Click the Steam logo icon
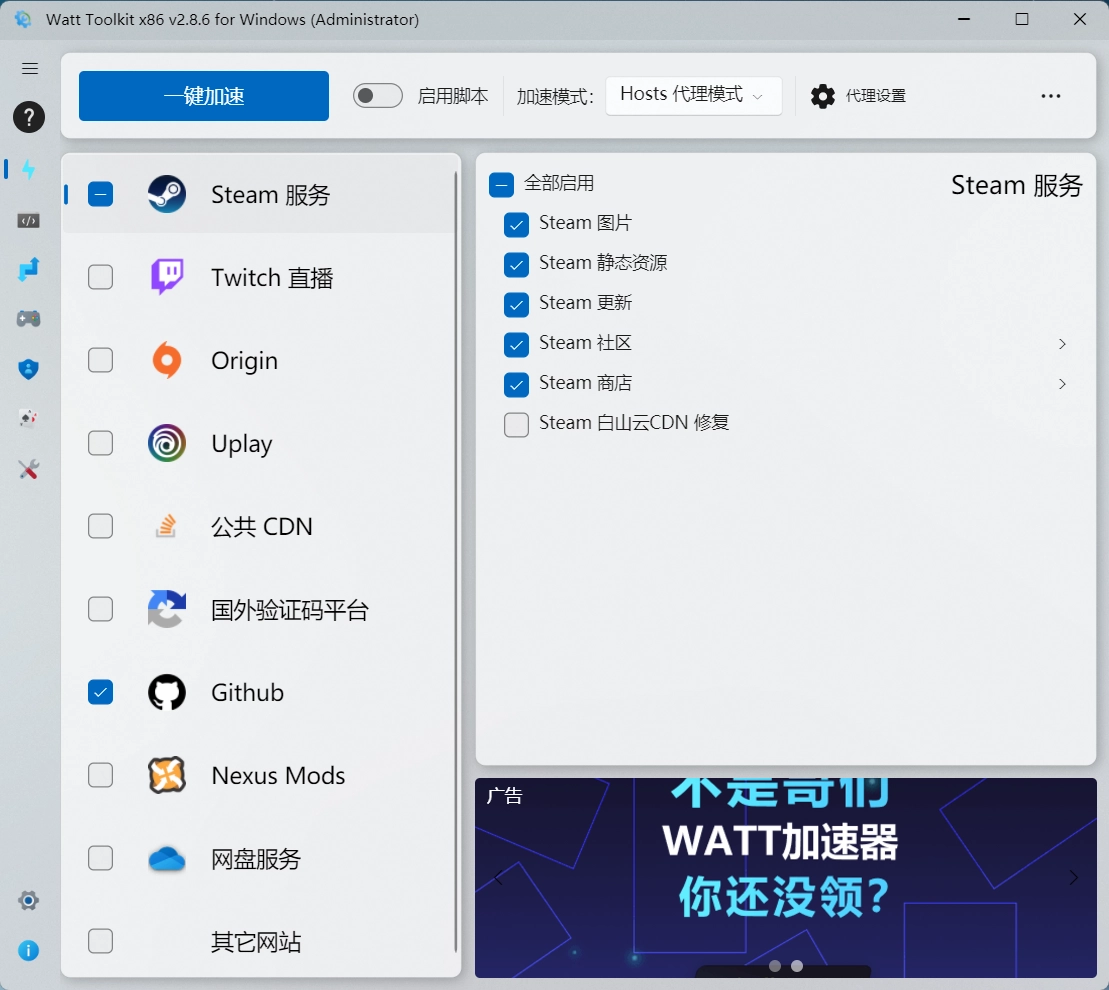The width and height of the screenshot is (1109, 990). point(167,194)
